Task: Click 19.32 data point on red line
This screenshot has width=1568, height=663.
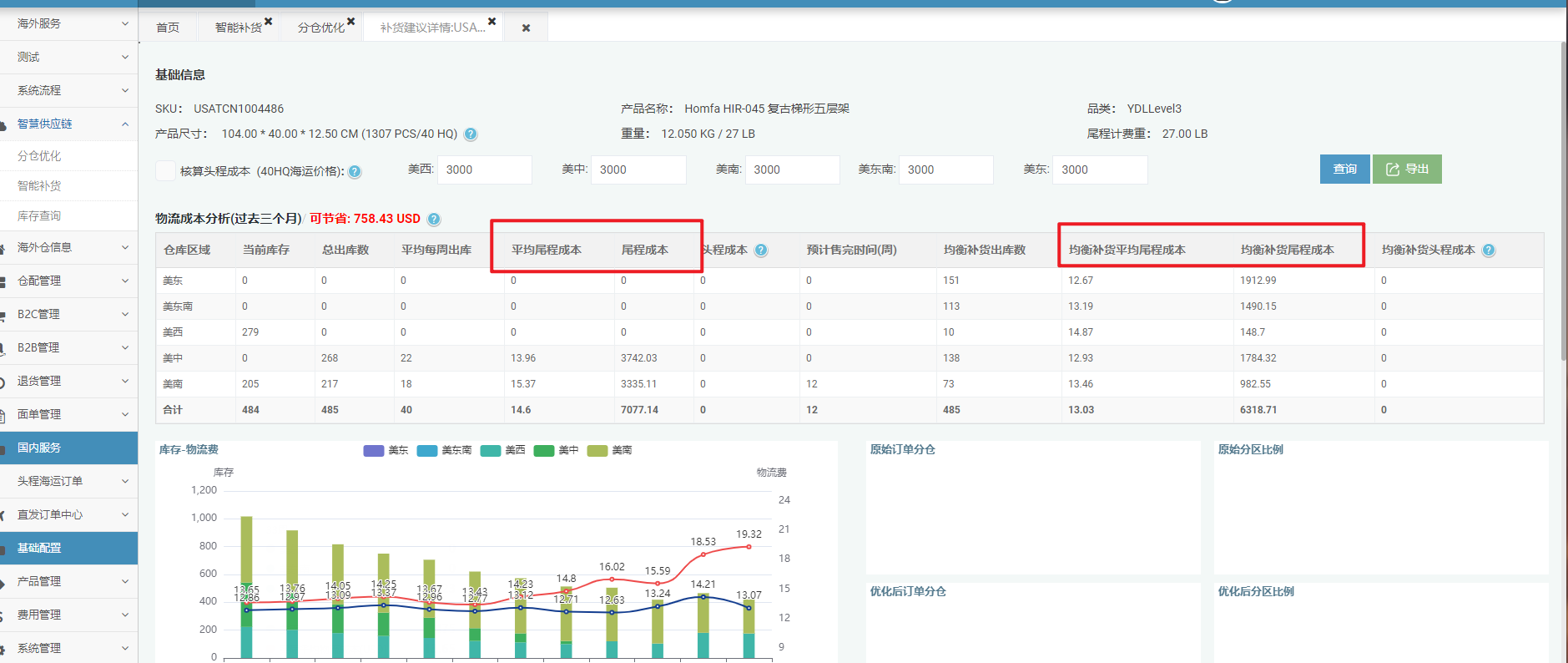Action: pyautogui.click(x=749, y=546)
